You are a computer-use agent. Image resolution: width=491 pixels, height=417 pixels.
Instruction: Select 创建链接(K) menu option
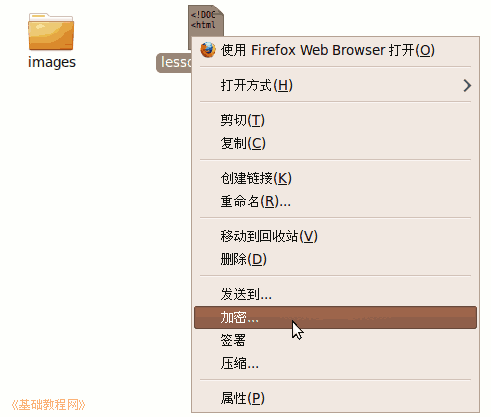click(x=335, y=178)
